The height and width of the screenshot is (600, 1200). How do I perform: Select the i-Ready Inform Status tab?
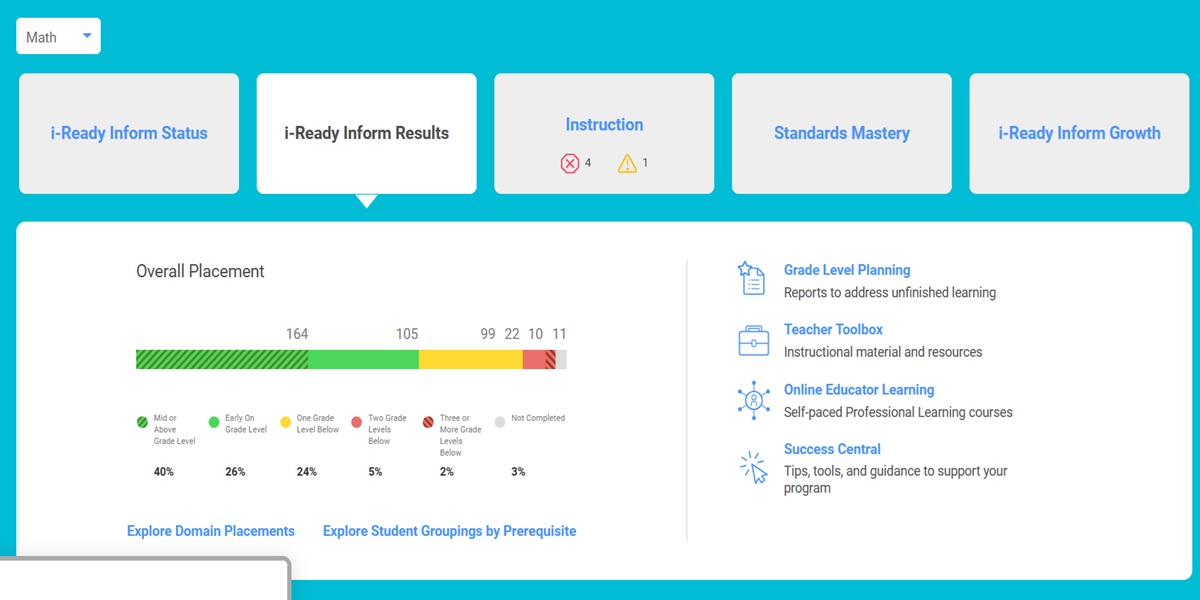[128, 133]
